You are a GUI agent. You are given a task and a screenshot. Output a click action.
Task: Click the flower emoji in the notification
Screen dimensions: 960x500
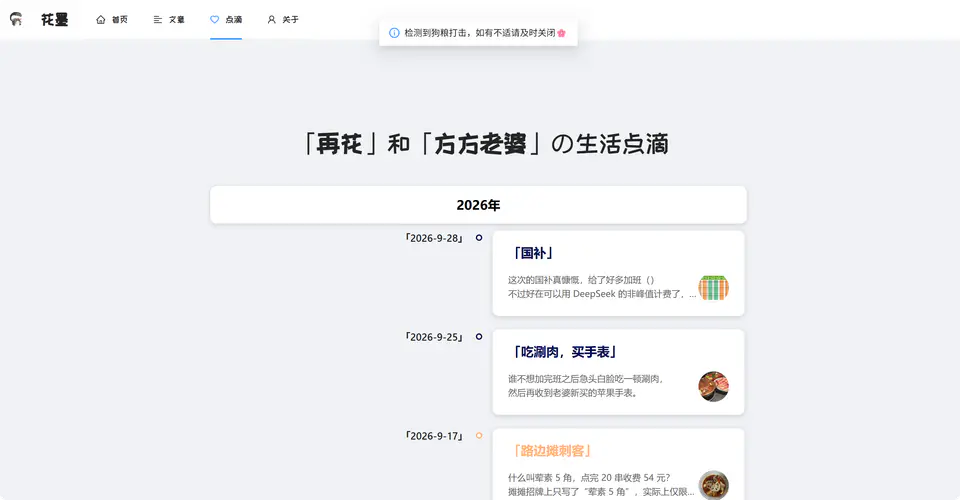(x=561, y=33)
